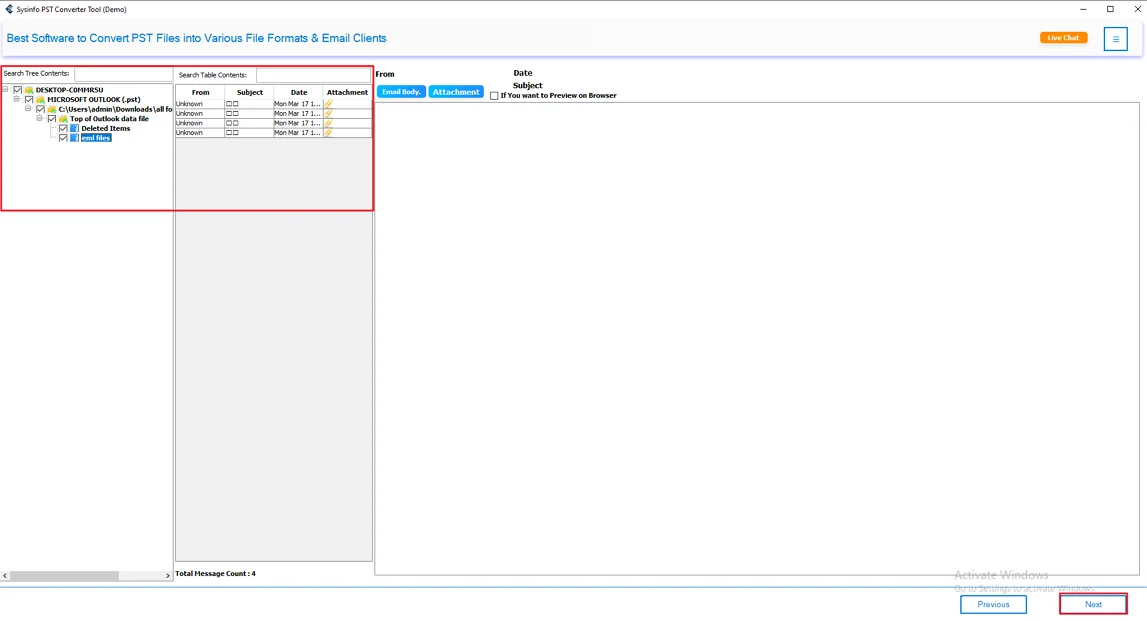Click the Next button

[1091, 604]
